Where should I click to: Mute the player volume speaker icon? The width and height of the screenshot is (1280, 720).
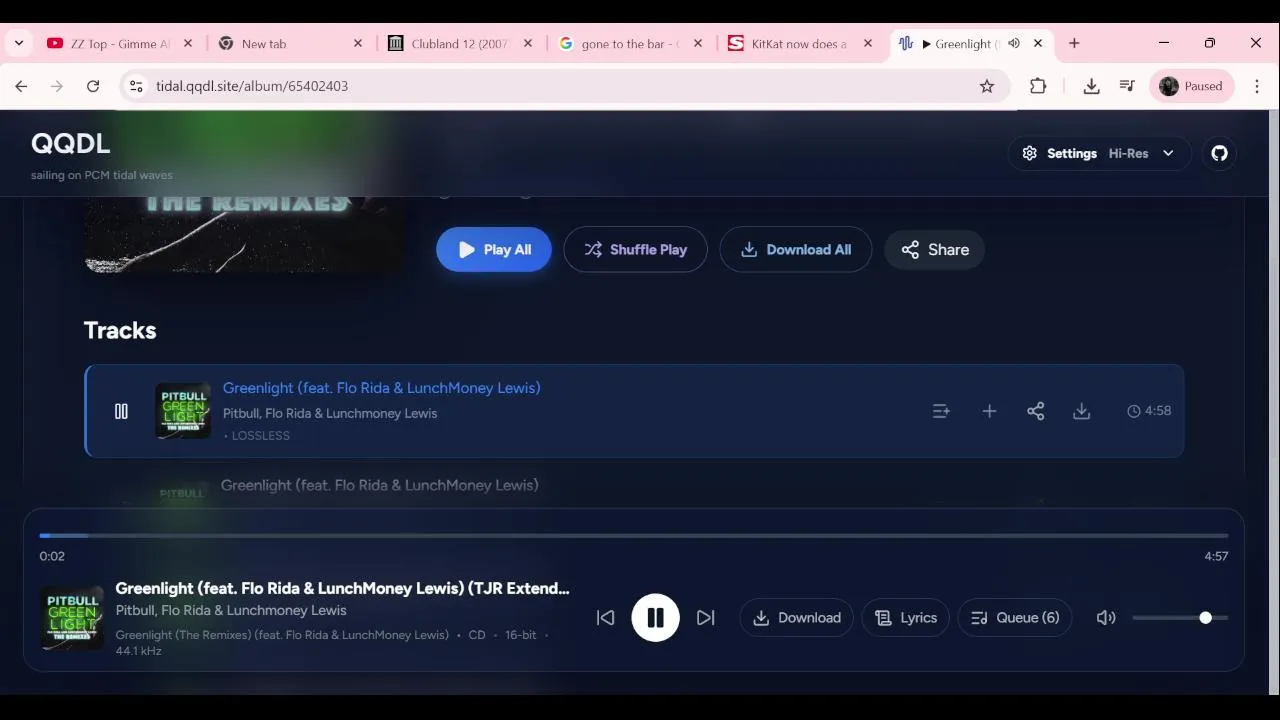tap(1106, 618)
